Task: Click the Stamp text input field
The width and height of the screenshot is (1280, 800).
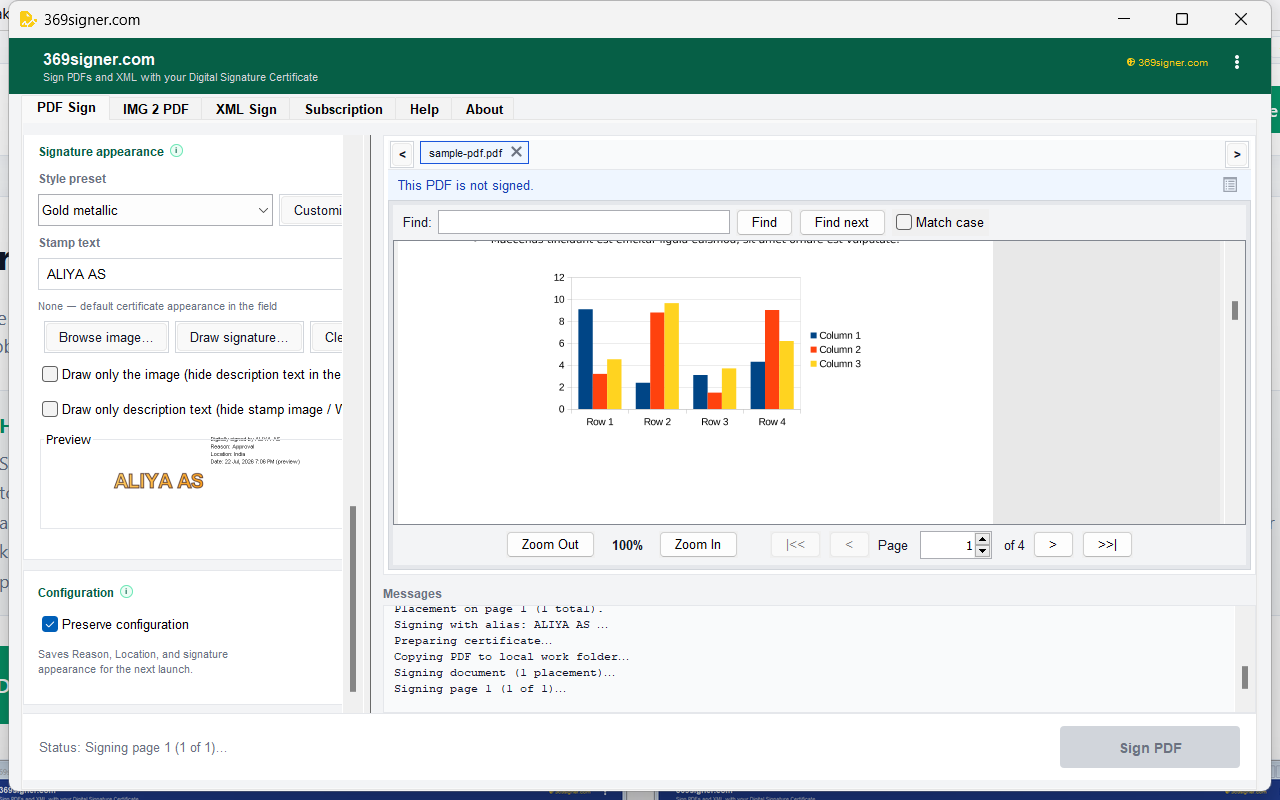Action: coord(190,274)
